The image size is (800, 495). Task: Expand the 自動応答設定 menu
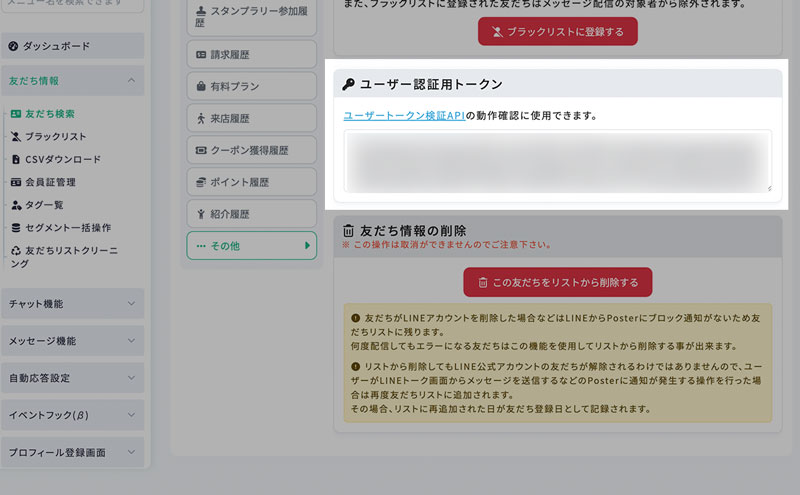tap(131, 378)
